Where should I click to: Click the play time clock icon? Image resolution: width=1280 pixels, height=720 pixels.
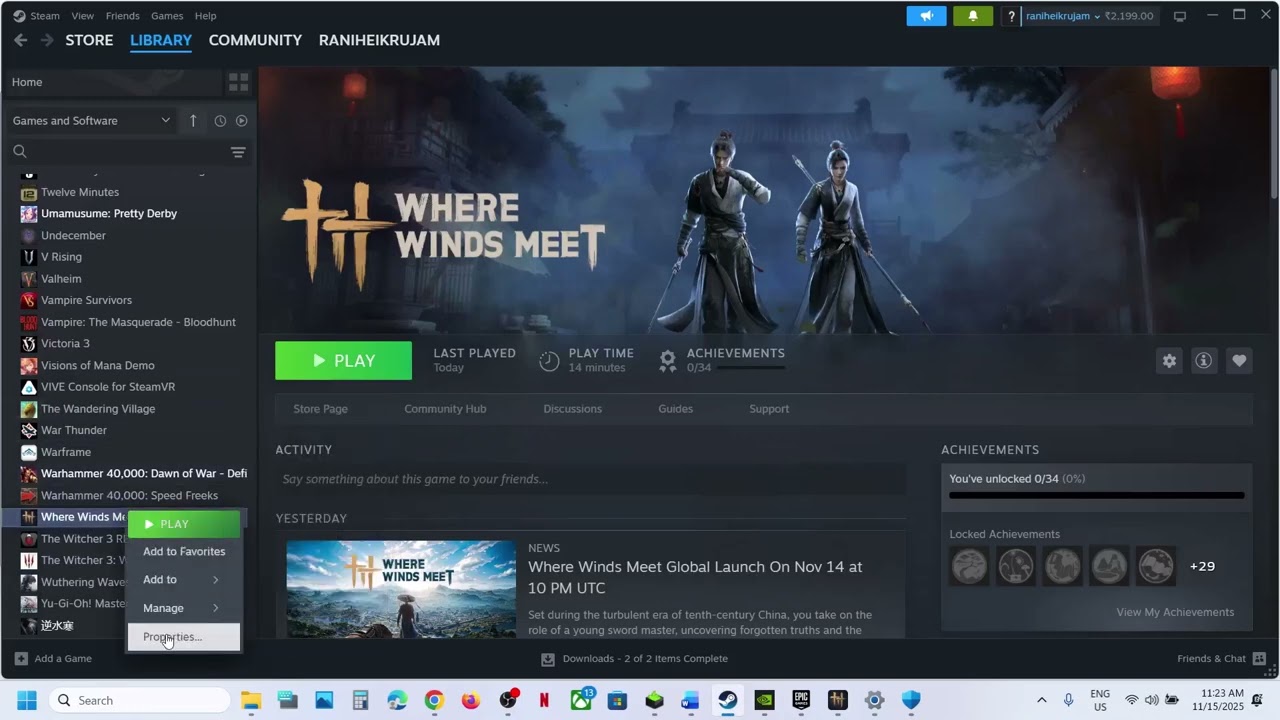tap(549, 361)
